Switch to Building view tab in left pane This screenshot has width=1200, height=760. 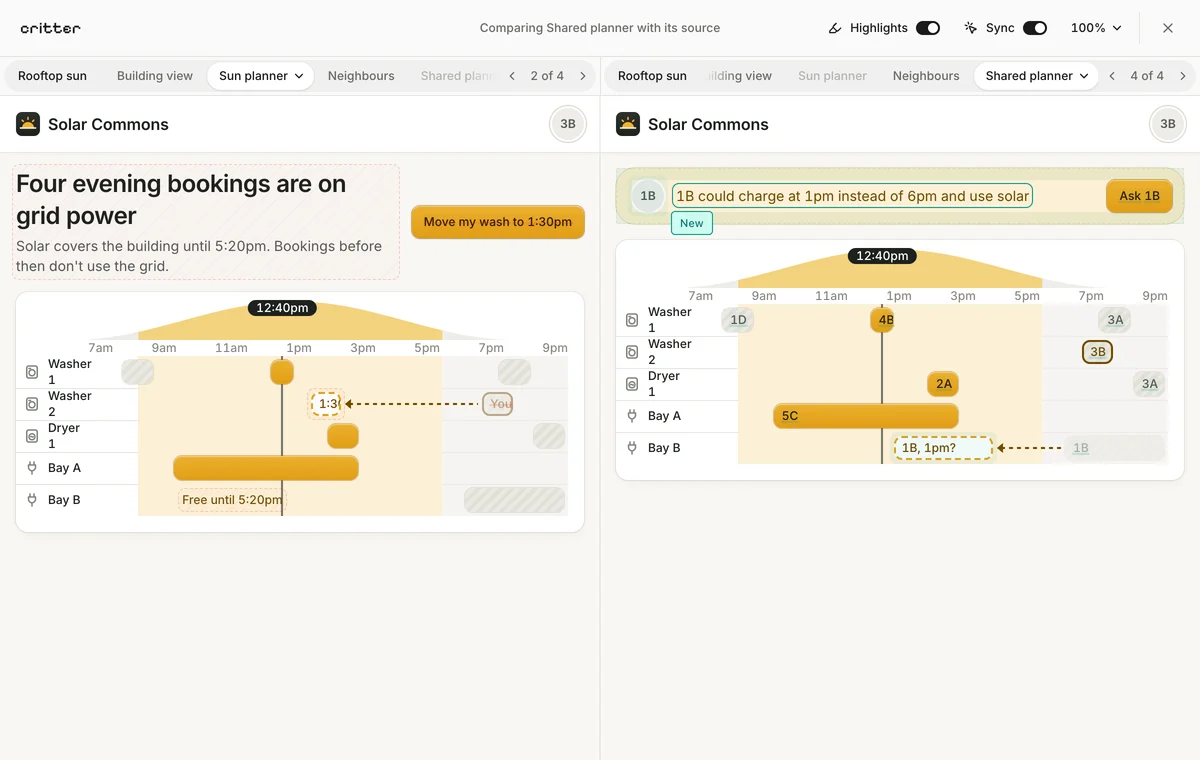coord(155,76)
